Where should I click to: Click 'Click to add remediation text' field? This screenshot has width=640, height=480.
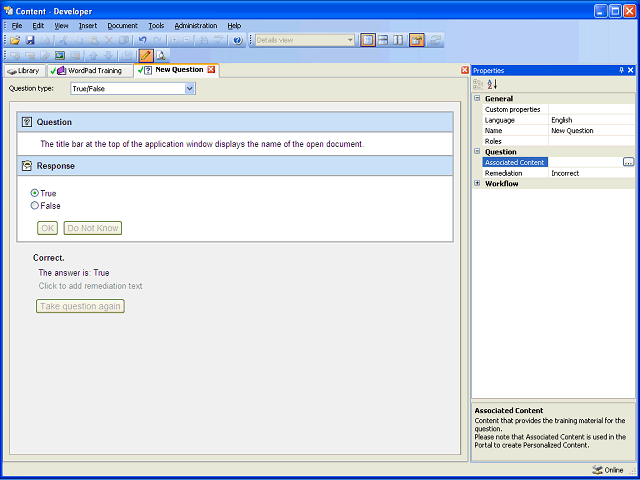coord(90,286)
